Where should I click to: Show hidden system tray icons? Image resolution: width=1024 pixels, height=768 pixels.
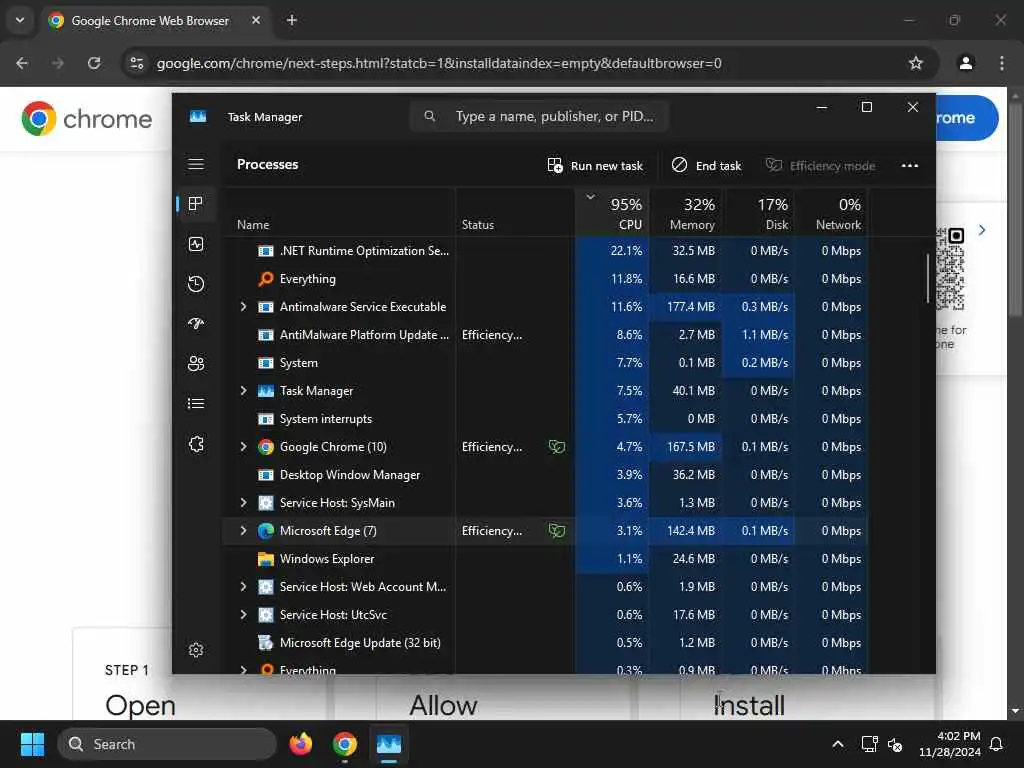[838, 744]
